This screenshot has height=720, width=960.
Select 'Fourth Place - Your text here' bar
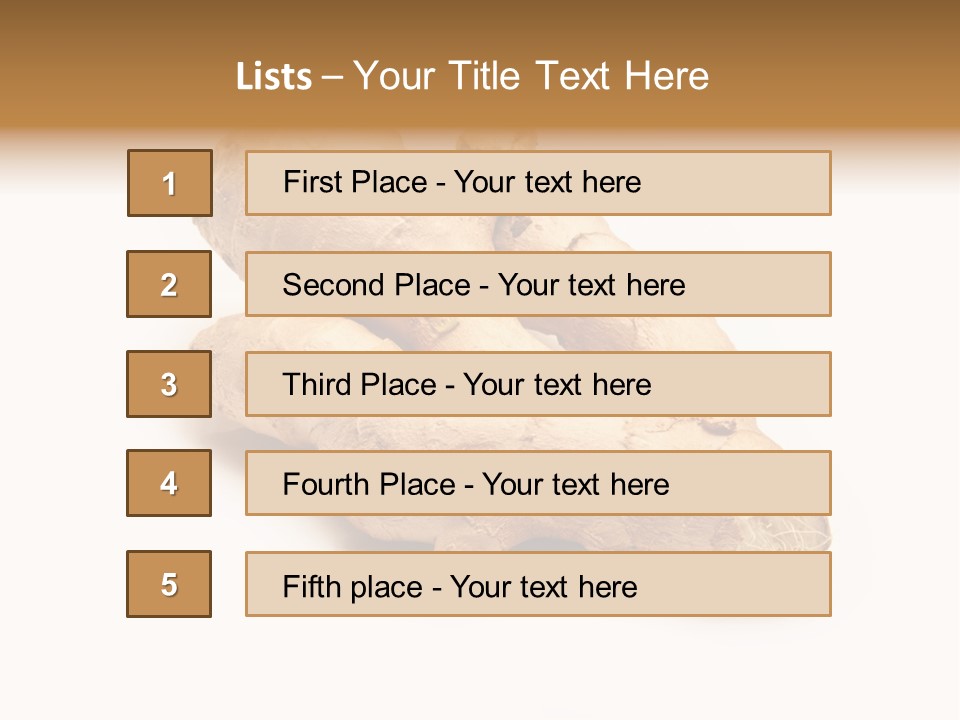pos(538,483)
